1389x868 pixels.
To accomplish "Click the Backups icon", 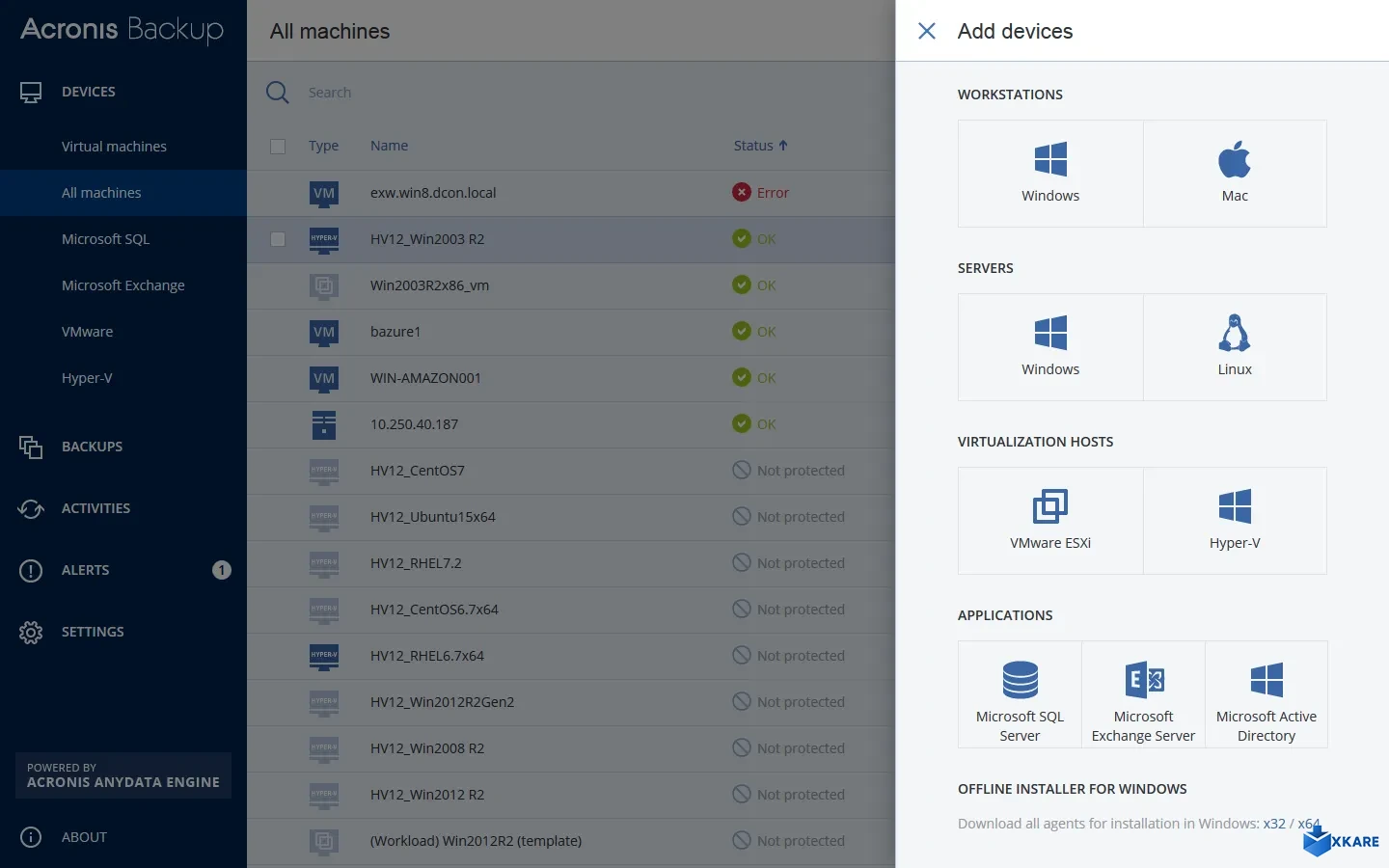I will pyautogui.click(x=31, y=447).
